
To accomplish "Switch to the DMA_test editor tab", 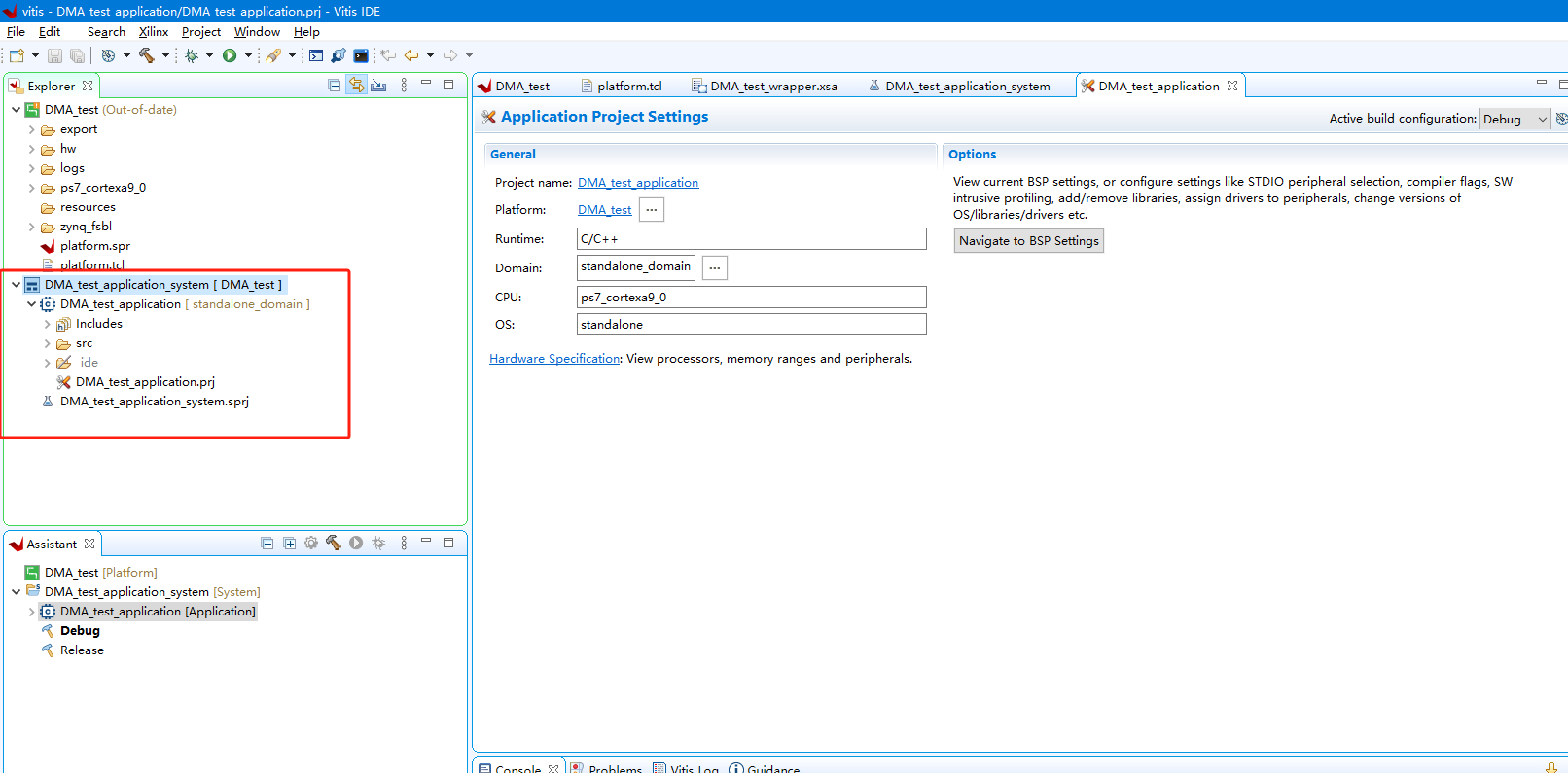I will tap(514, 86).
